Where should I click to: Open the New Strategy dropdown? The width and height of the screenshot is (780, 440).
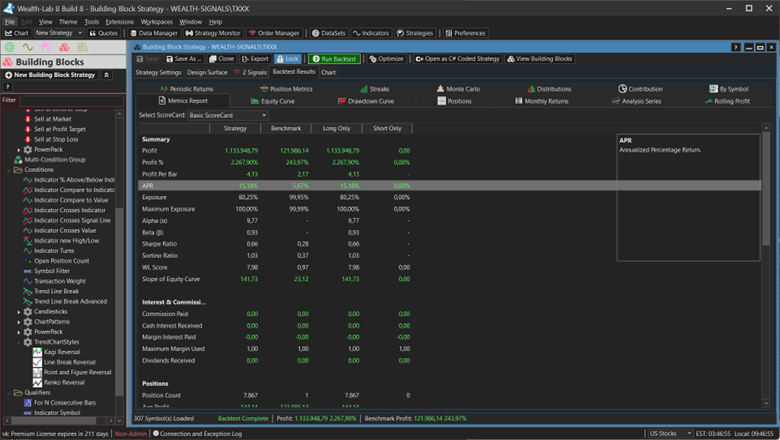60,33
